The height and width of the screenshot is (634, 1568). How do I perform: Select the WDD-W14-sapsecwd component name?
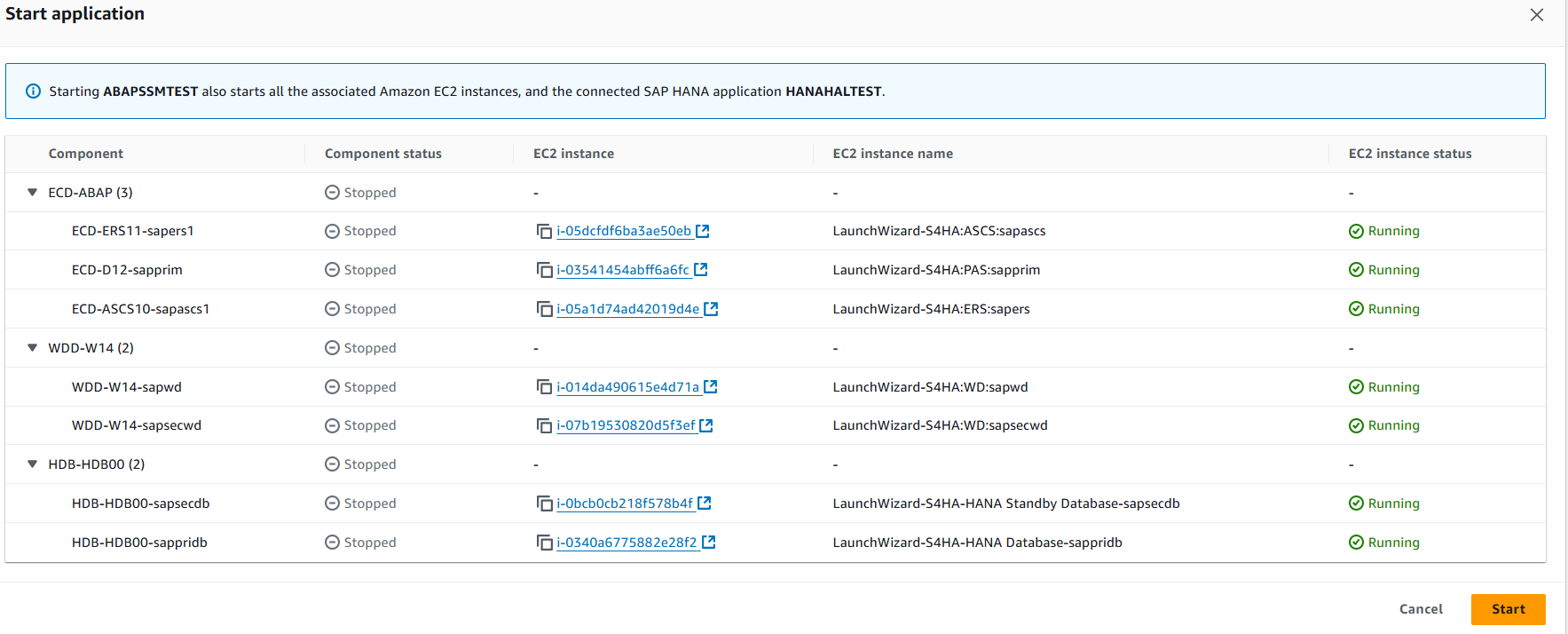click(x=137, y=425)
